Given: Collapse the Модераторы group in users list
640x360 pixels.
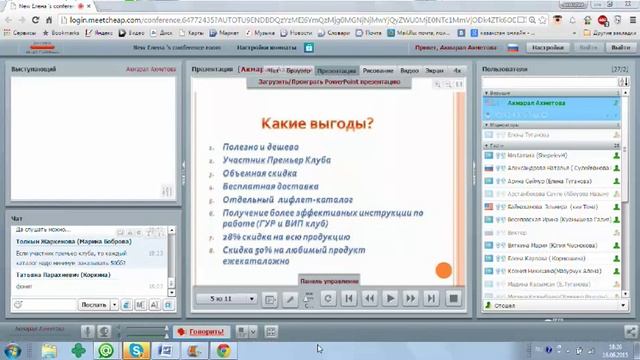Looking at the screenshot, I should [486, 125].
